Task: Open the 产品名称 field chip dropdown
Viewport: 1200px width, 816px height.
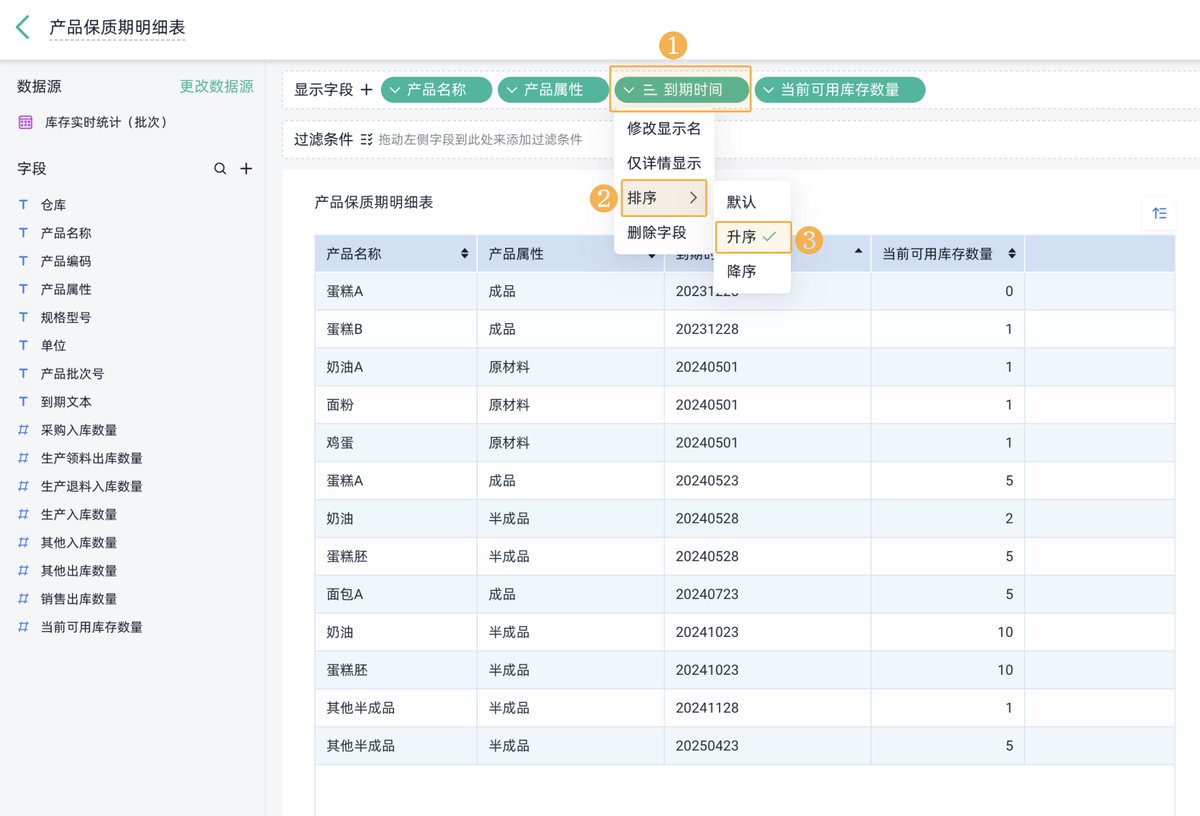Action: pyautogui.click(x=395, y=90)
